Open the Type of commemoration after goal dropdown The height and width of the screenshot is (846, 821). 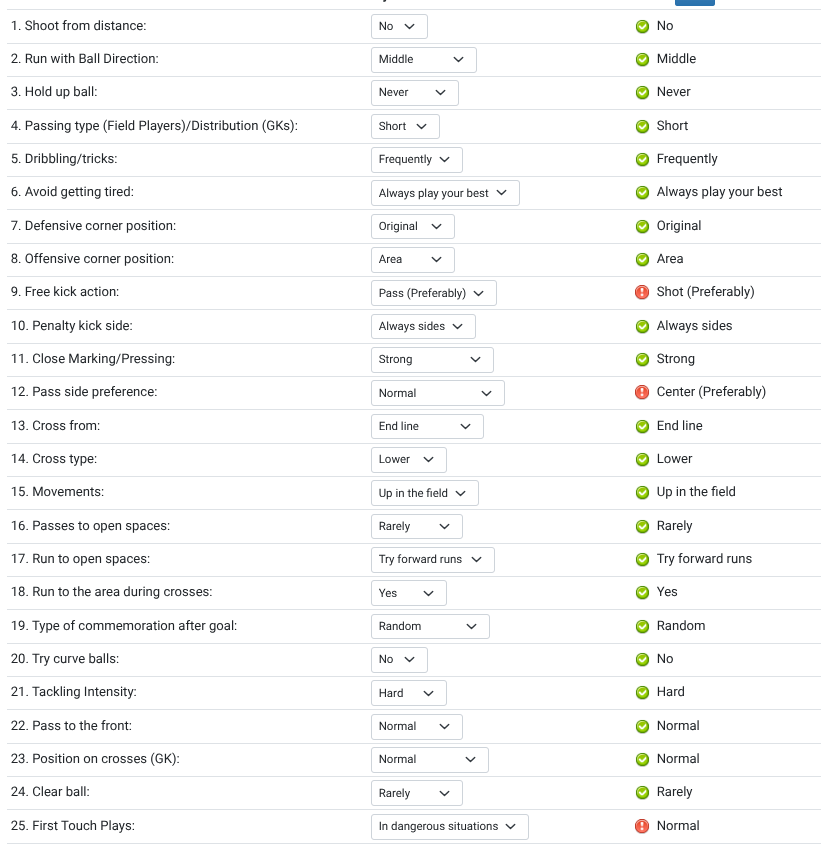[430, 626]
